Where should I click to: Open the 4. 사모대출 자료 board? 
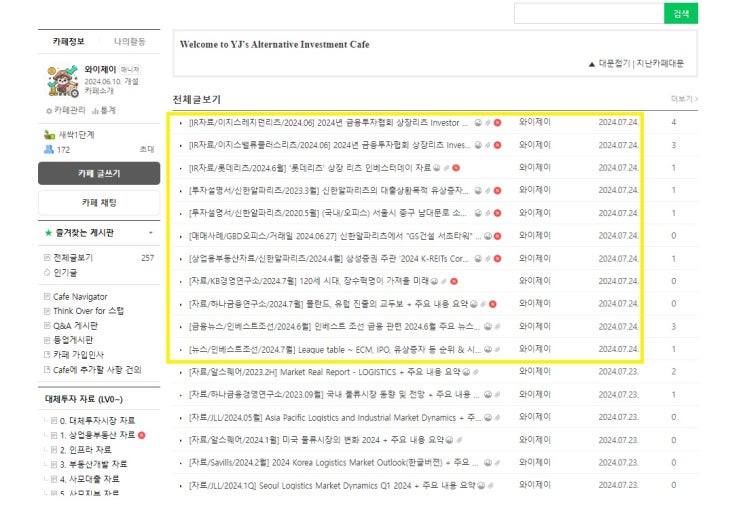[90, 479]
